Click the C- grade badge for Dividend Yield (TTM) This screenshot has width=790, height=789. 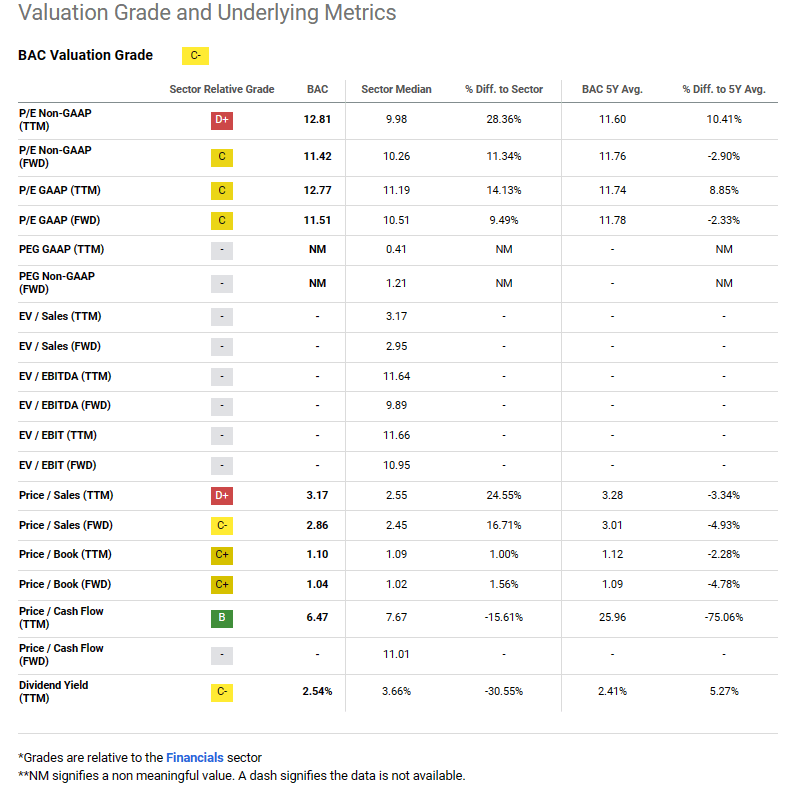[x=222, y=692]
